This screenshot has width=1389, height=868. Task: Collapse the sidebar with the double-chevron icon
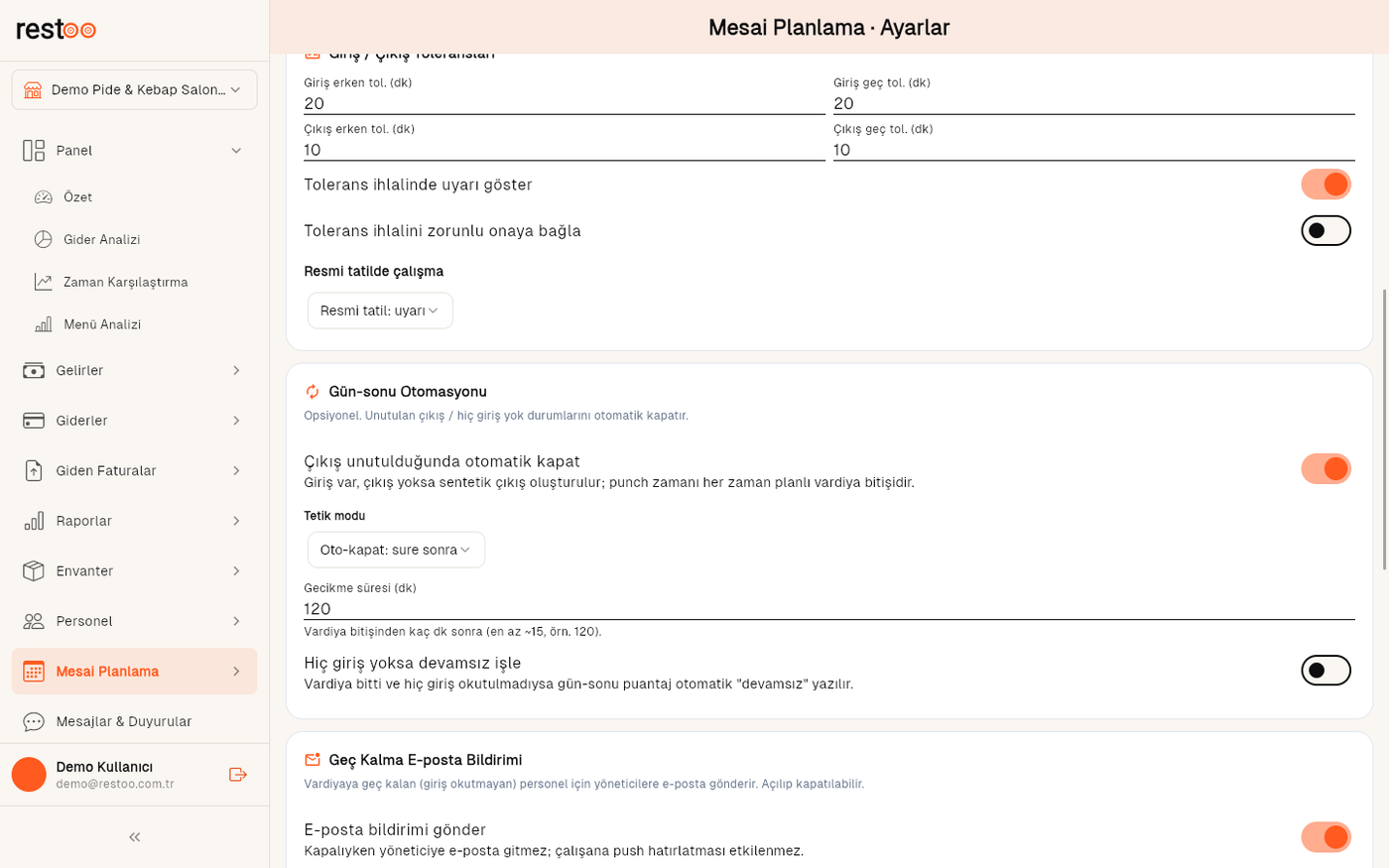[135, 837]
